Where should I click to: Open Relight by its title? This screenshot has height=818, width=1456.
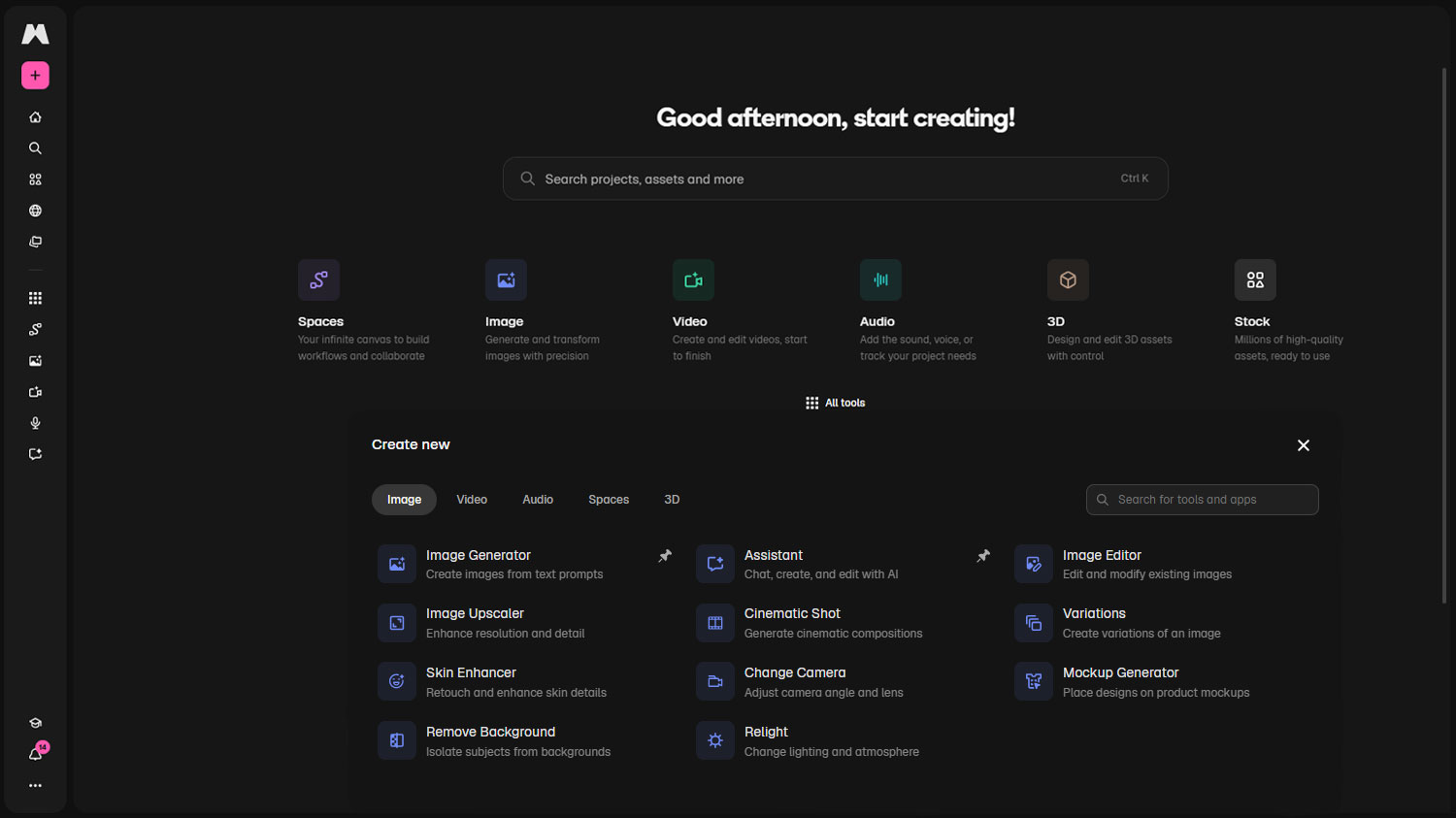point(766,732)
